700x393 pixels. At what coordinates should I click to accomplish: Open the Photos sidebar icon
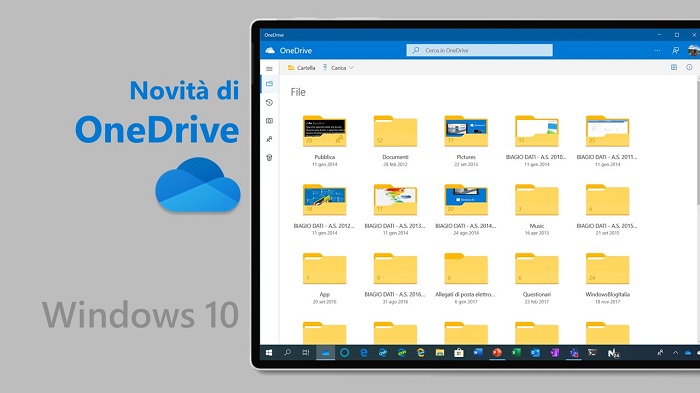pyautogui.click(x=269, y=121)
